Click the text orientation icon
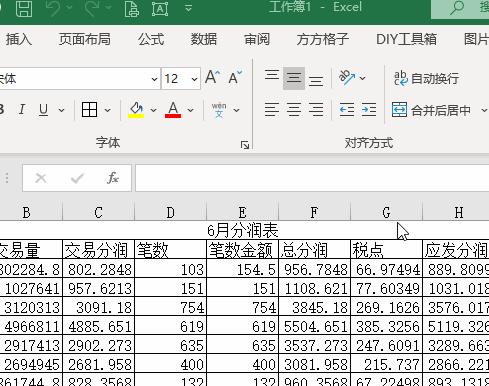Screen dimensions: 489x386 (347, 78)
